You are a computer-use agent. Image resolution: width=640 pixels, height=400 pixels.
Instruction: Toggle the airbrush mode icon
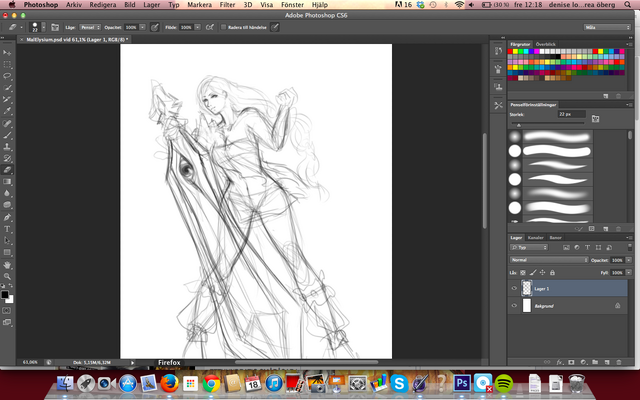coord(210,27)
